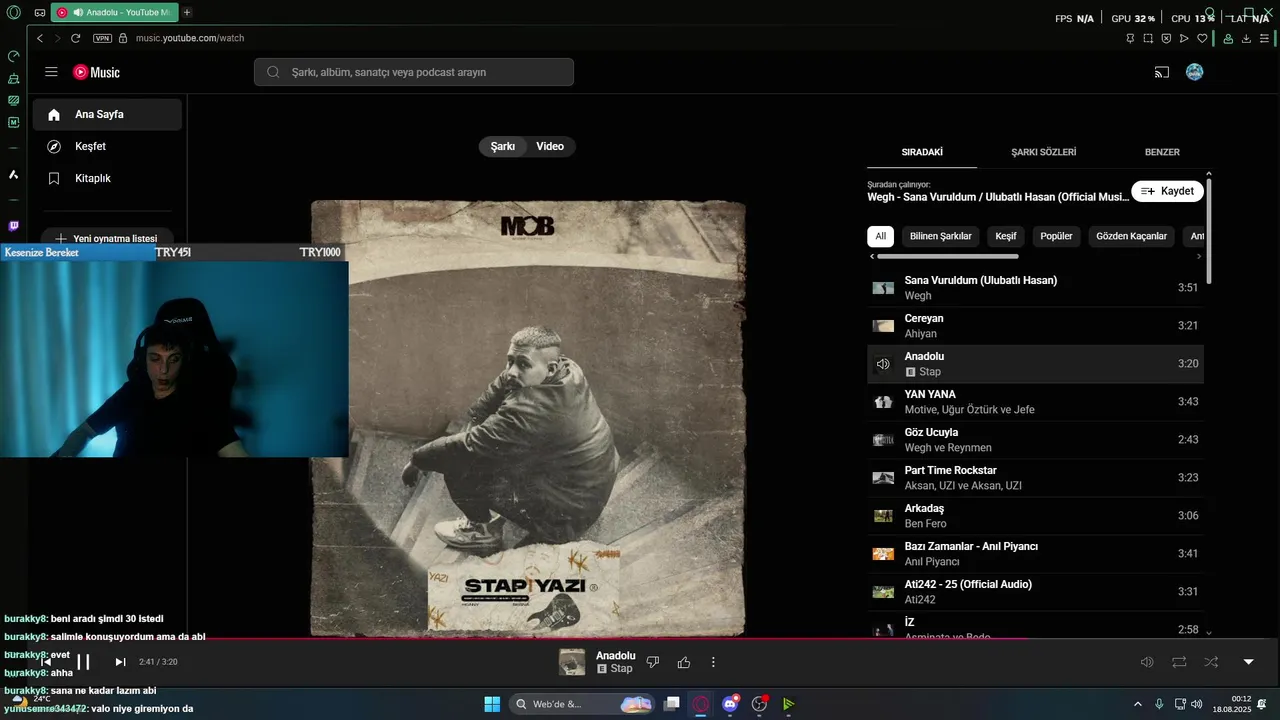Screen dimensions: 1280x720
Task: Dislike the song Anadolu
Action: click(x=653, y=662)
